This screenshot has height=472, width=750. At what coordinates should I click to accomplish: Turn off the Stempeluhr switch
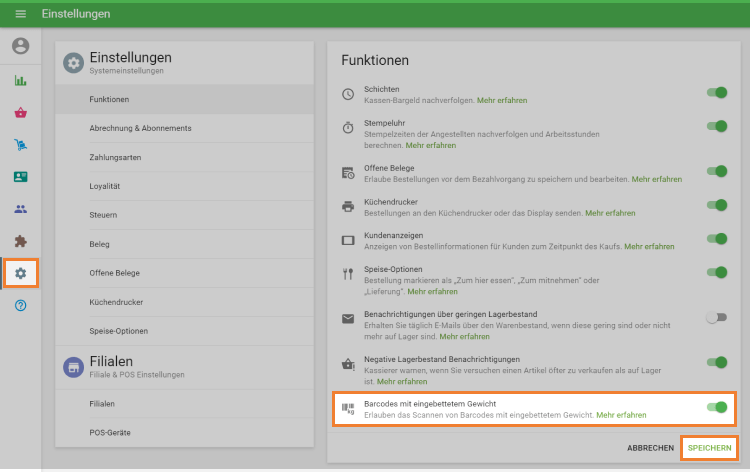[716, 126]
